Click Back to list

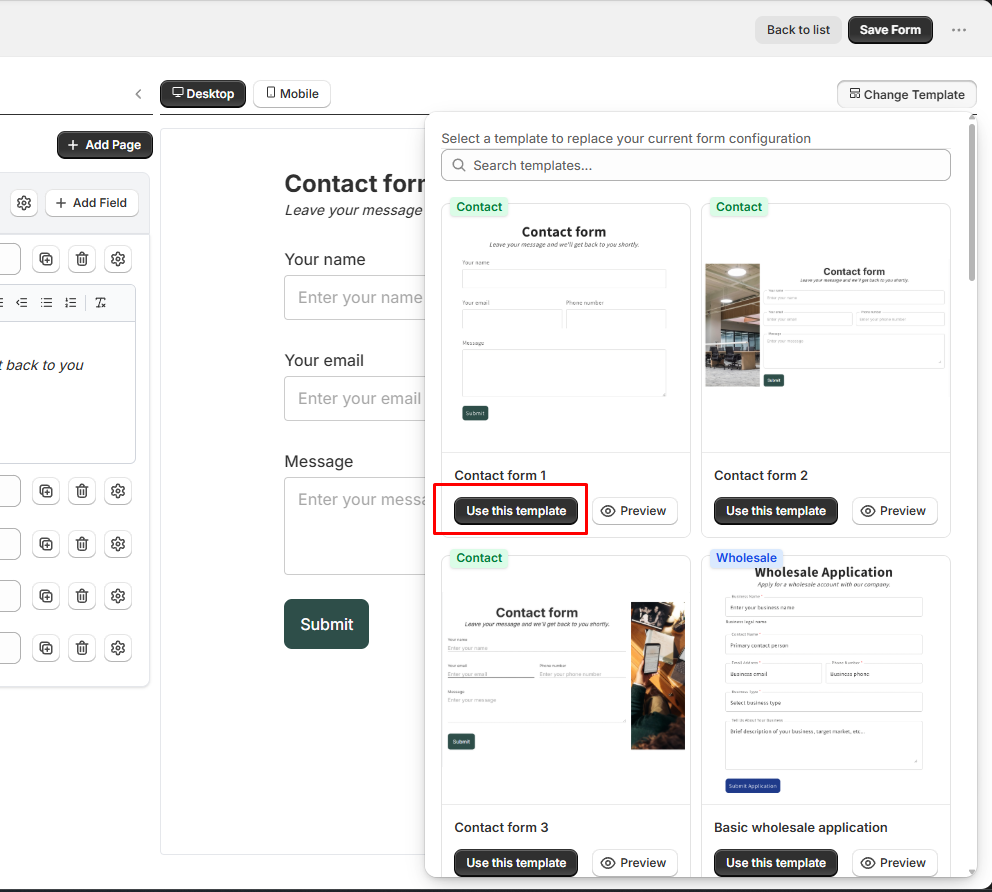pos(798,30)
